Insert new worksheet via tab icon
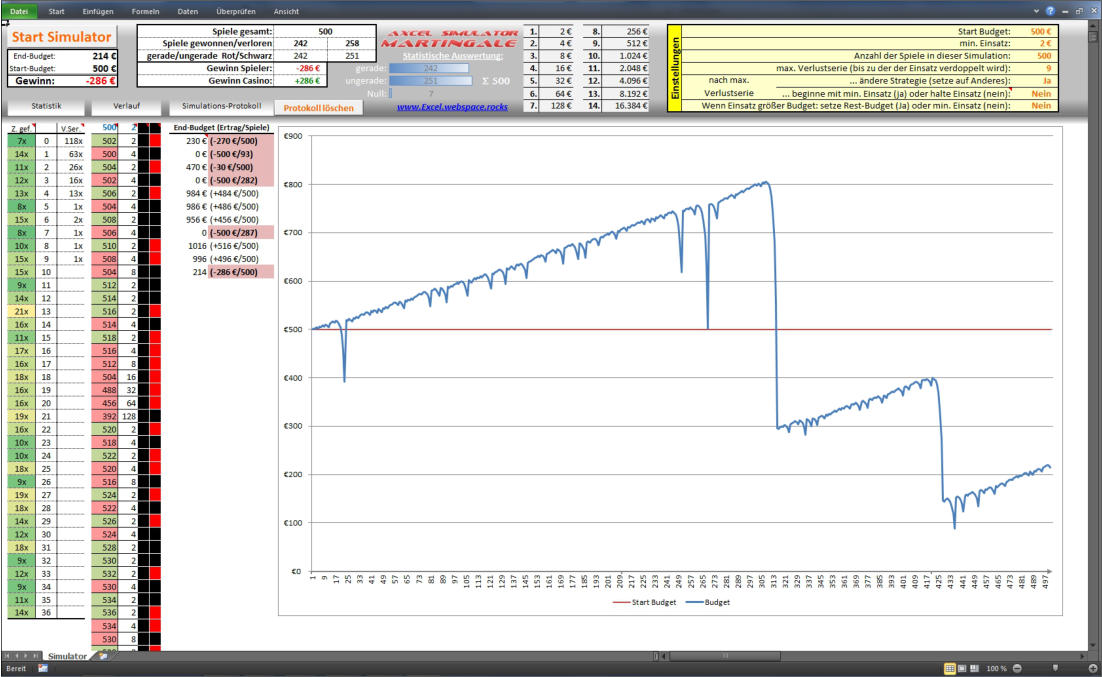 [x=102, y=656]
